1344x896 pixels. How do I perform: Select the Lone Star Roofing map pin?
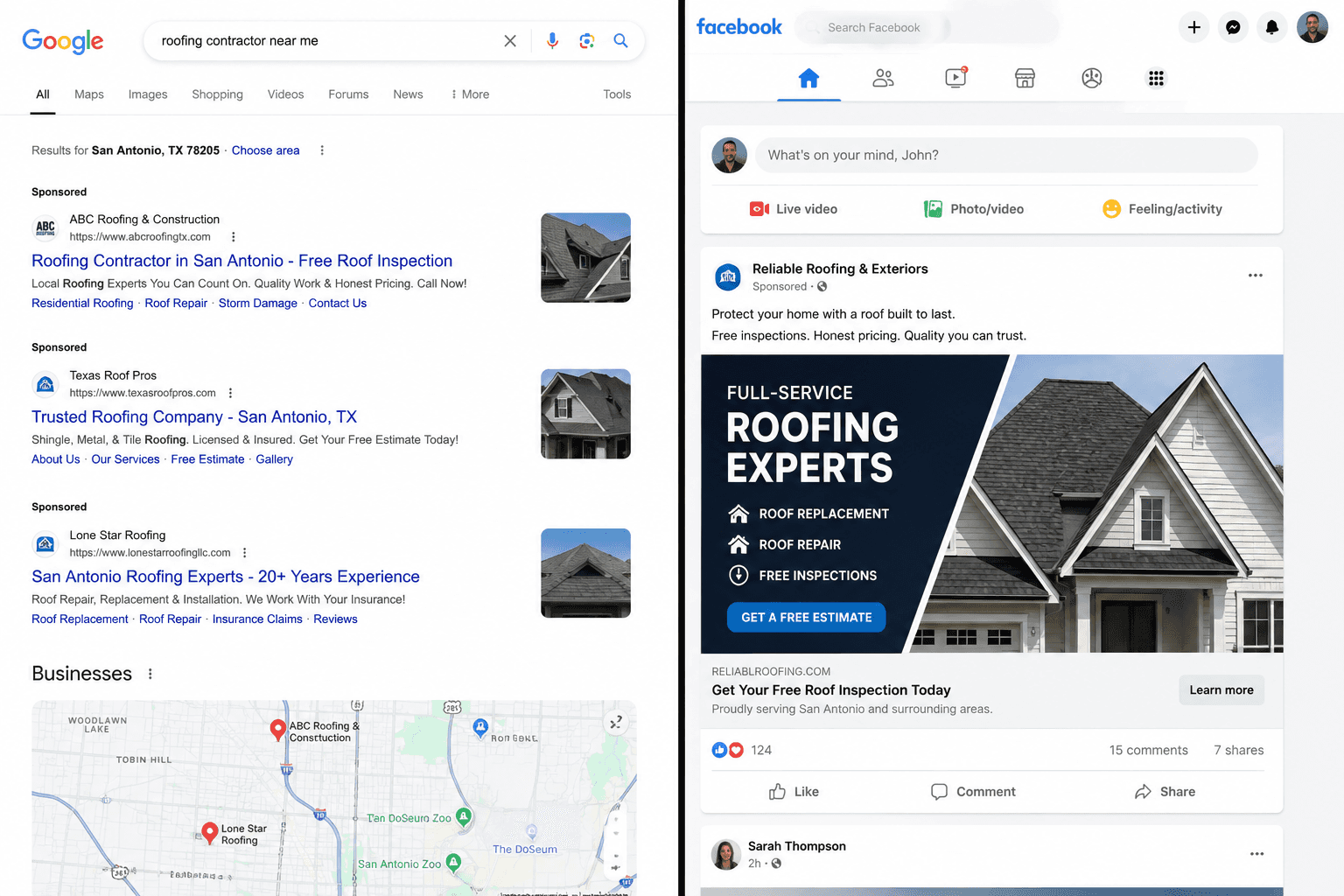tap(210, 833)
